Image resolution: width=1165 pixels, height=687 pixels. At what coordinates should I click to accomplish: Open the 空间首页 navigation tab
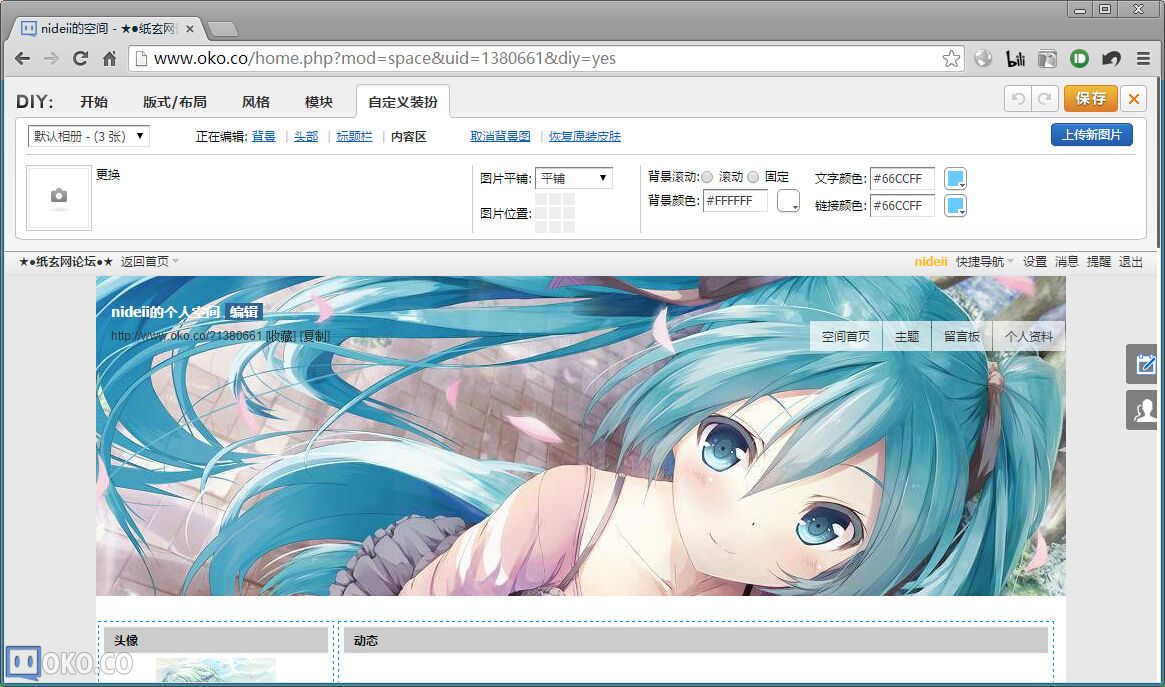click(x=846, y=336)
